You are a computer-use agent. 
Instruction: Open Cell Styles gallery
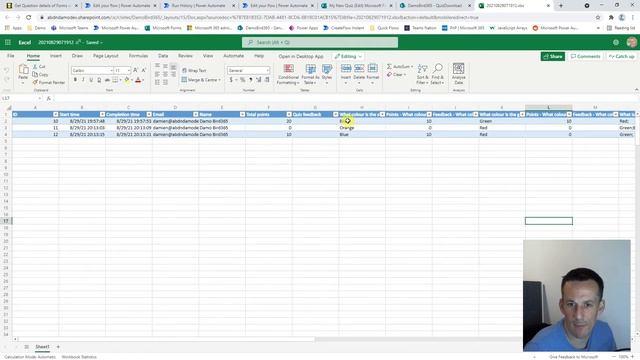pos(327,75)
